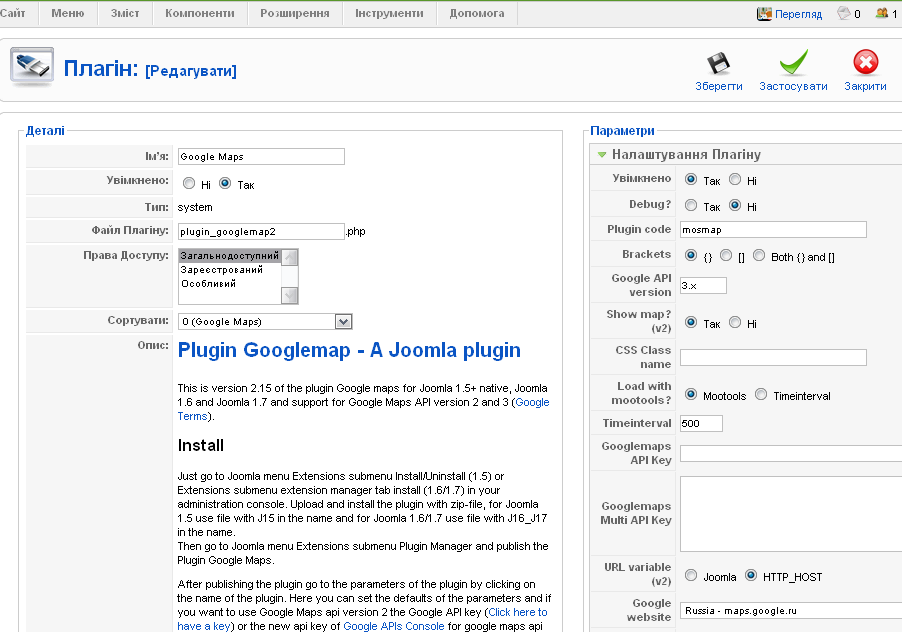Collapse the plugin settings panel with the green triangle
Image resolution: width=902 pixels, height=632 pixels.
point(602,155)
